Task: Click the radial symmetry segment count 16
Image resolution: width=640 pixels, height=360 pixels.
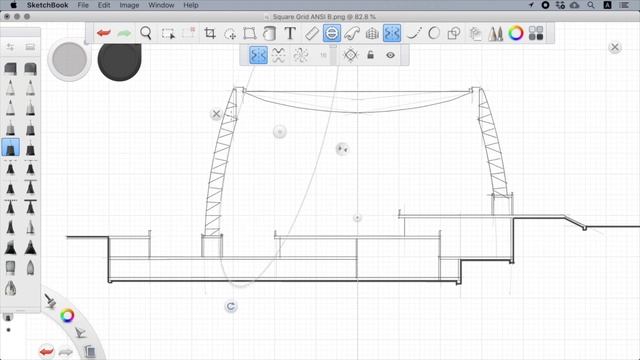Action: click(323, 55)
